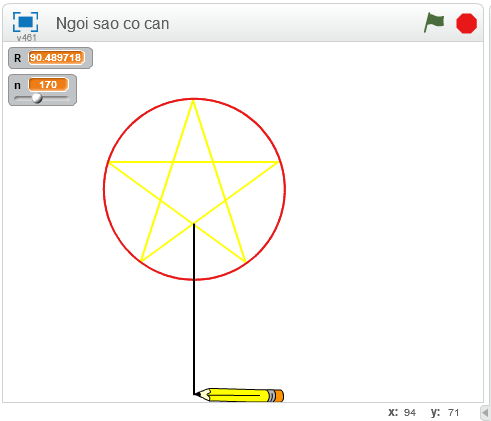Start the project with the green flag

coord(434,23)
